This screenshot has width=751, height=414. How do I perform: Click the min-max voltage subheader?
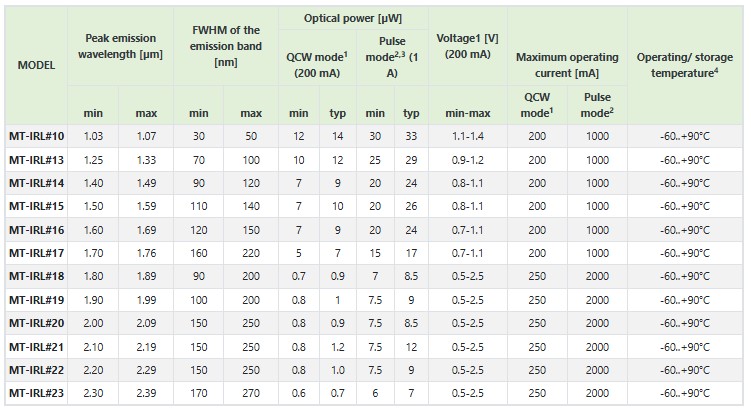pyautogui.click(x=467, y=114)
